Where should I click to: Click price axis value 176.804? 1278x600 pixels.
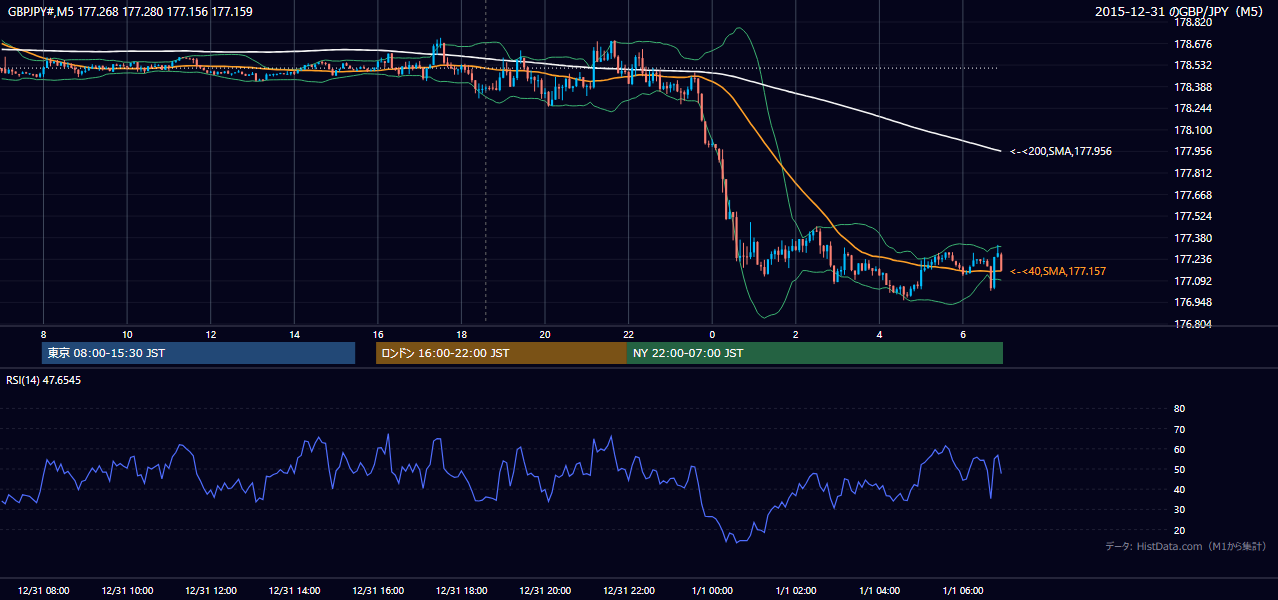click(x=1192, y=324)
